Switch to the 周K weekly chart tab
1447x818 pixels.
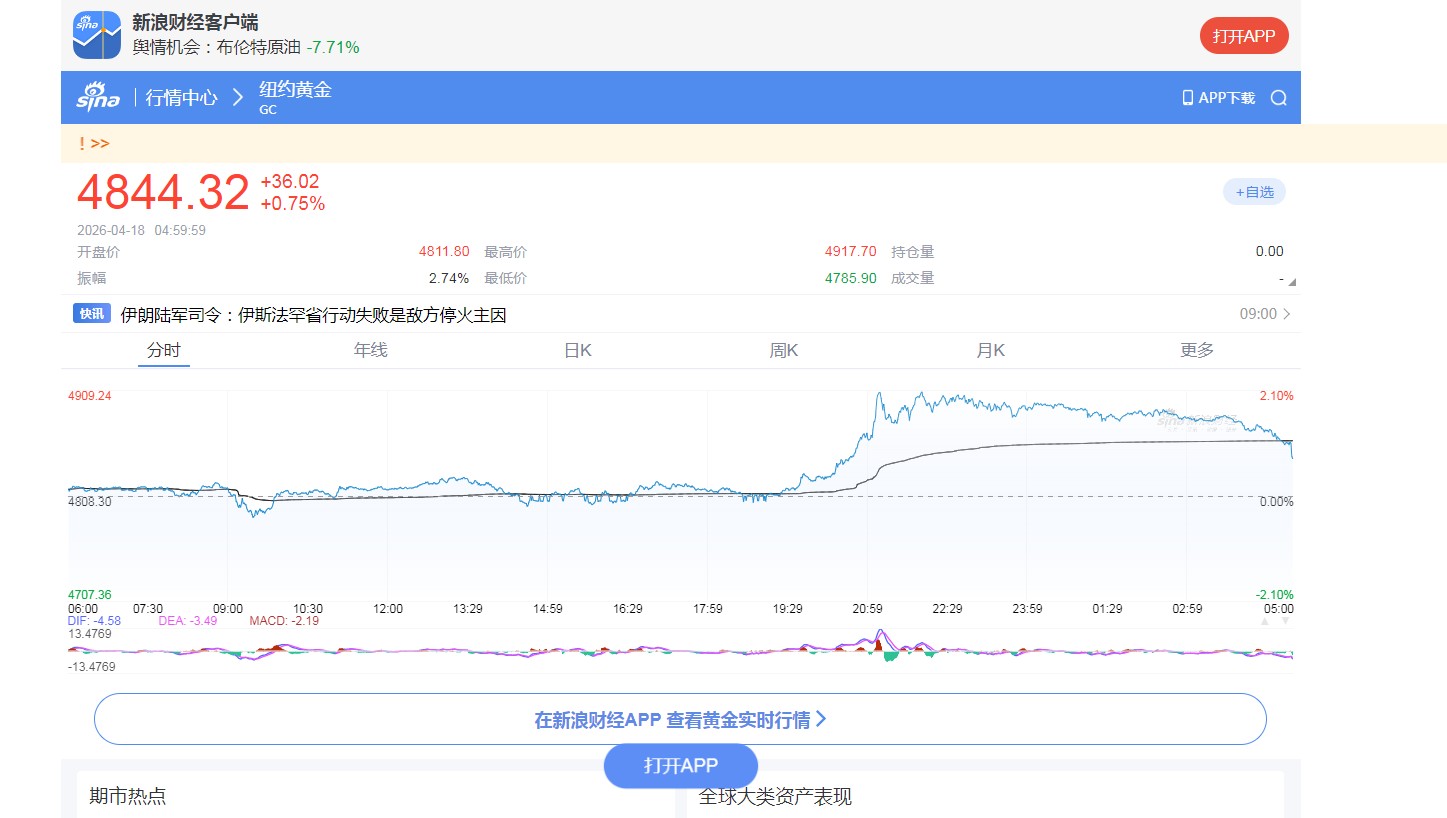pyautogui.click(x=783, y=350)
